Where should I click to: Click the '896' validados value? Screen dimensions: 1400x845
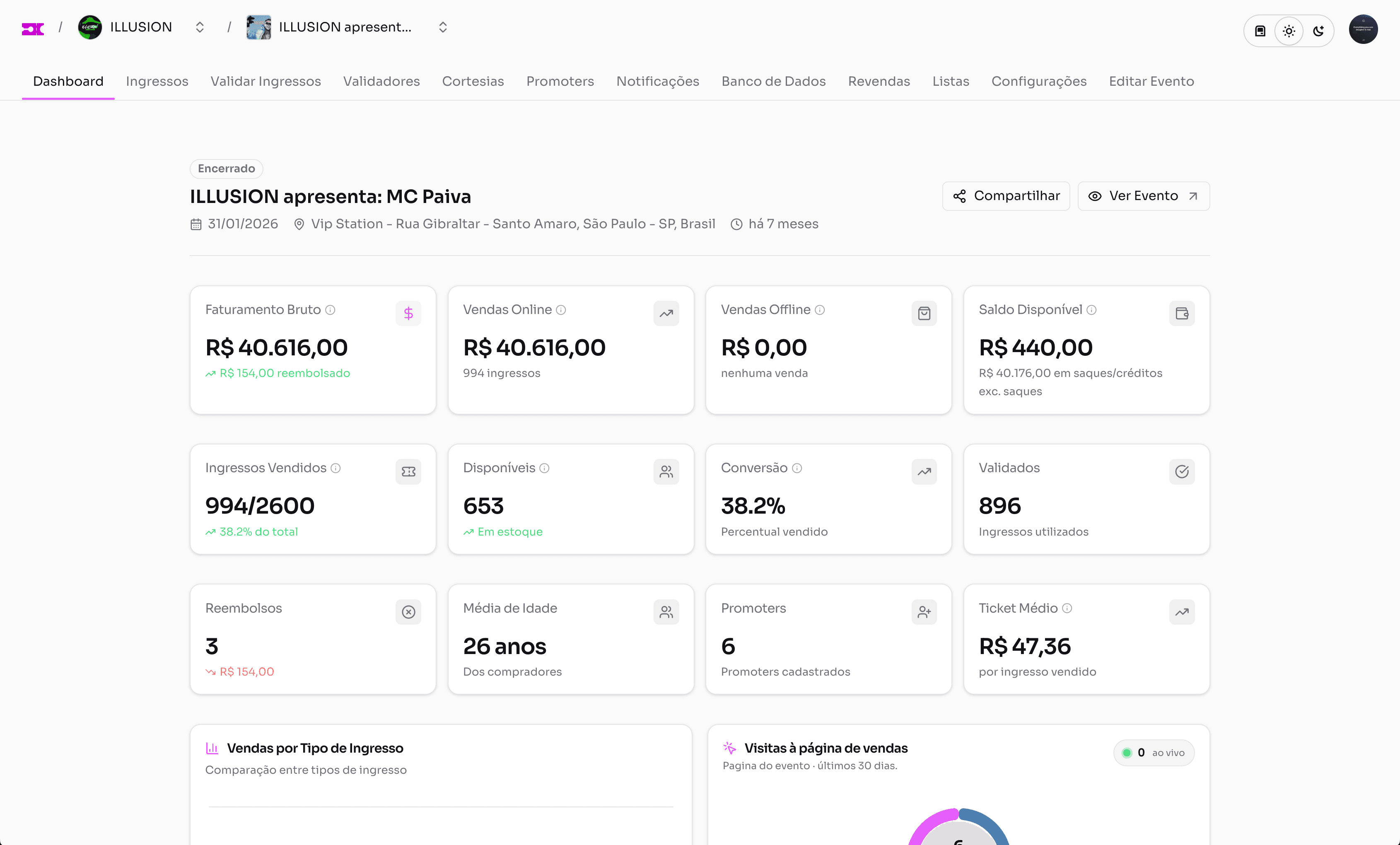point(999,506)
